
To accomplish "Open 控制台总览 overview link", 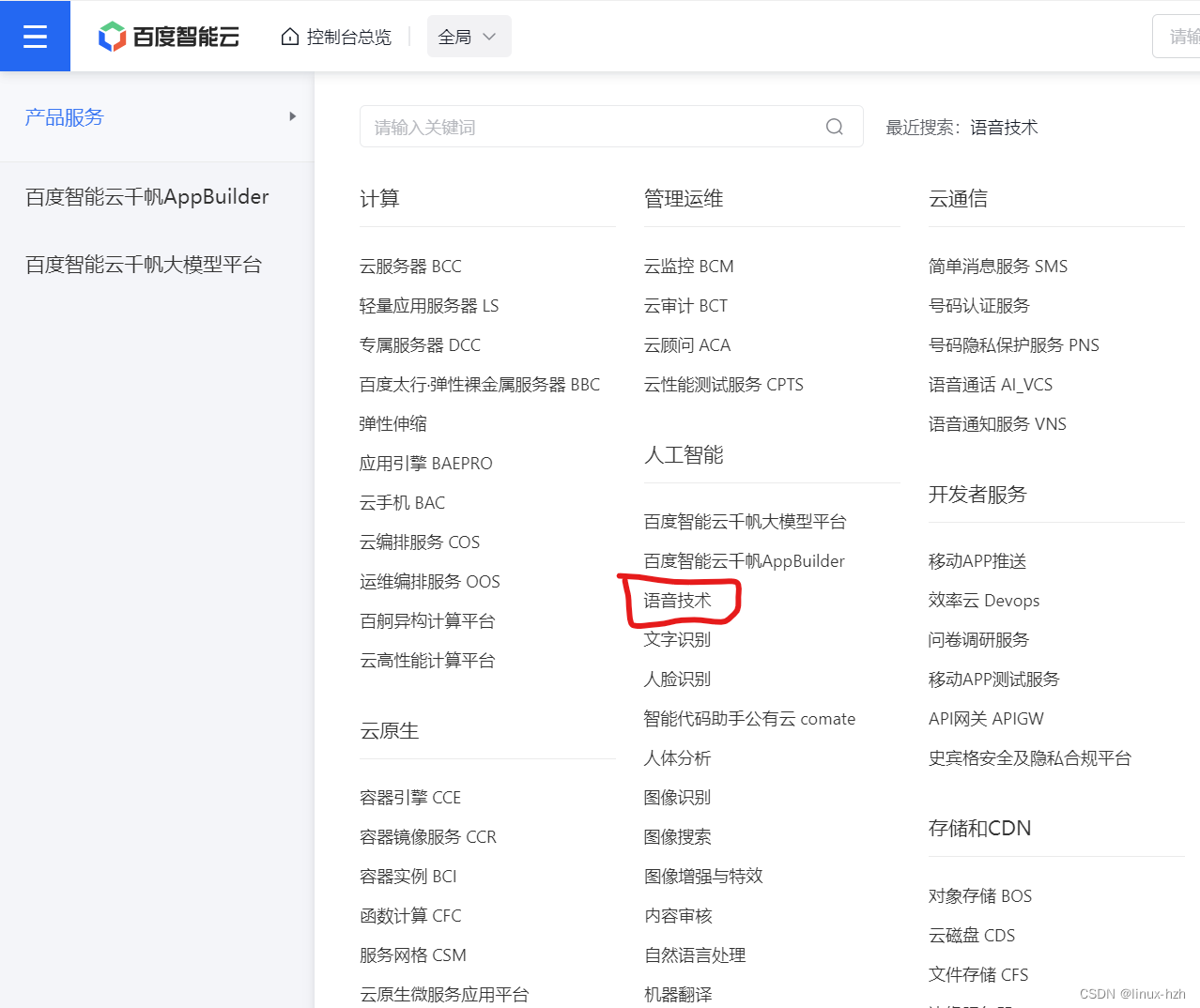I will click(348, 37).
